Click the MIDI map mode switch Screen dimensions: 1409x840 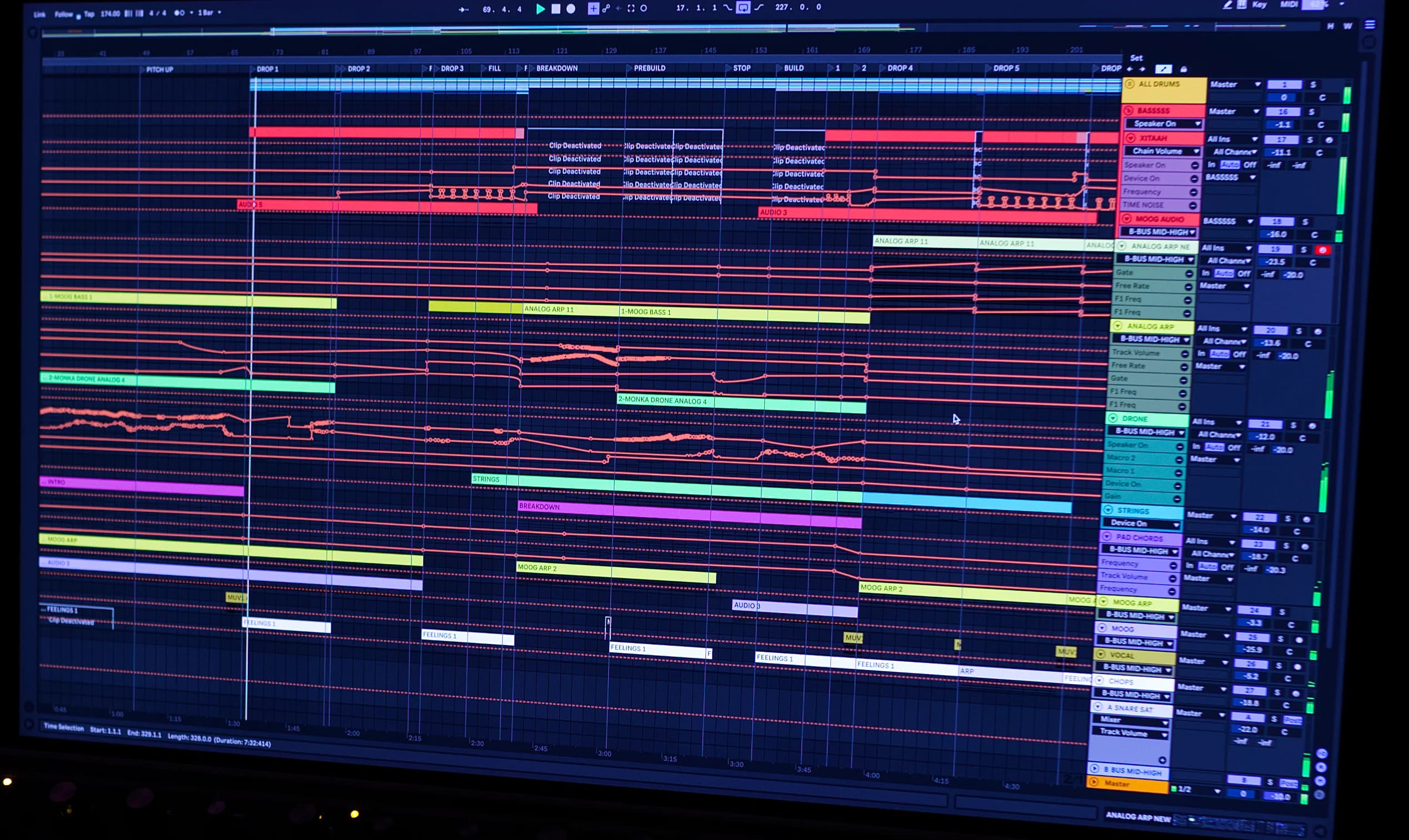point(1289,4)
